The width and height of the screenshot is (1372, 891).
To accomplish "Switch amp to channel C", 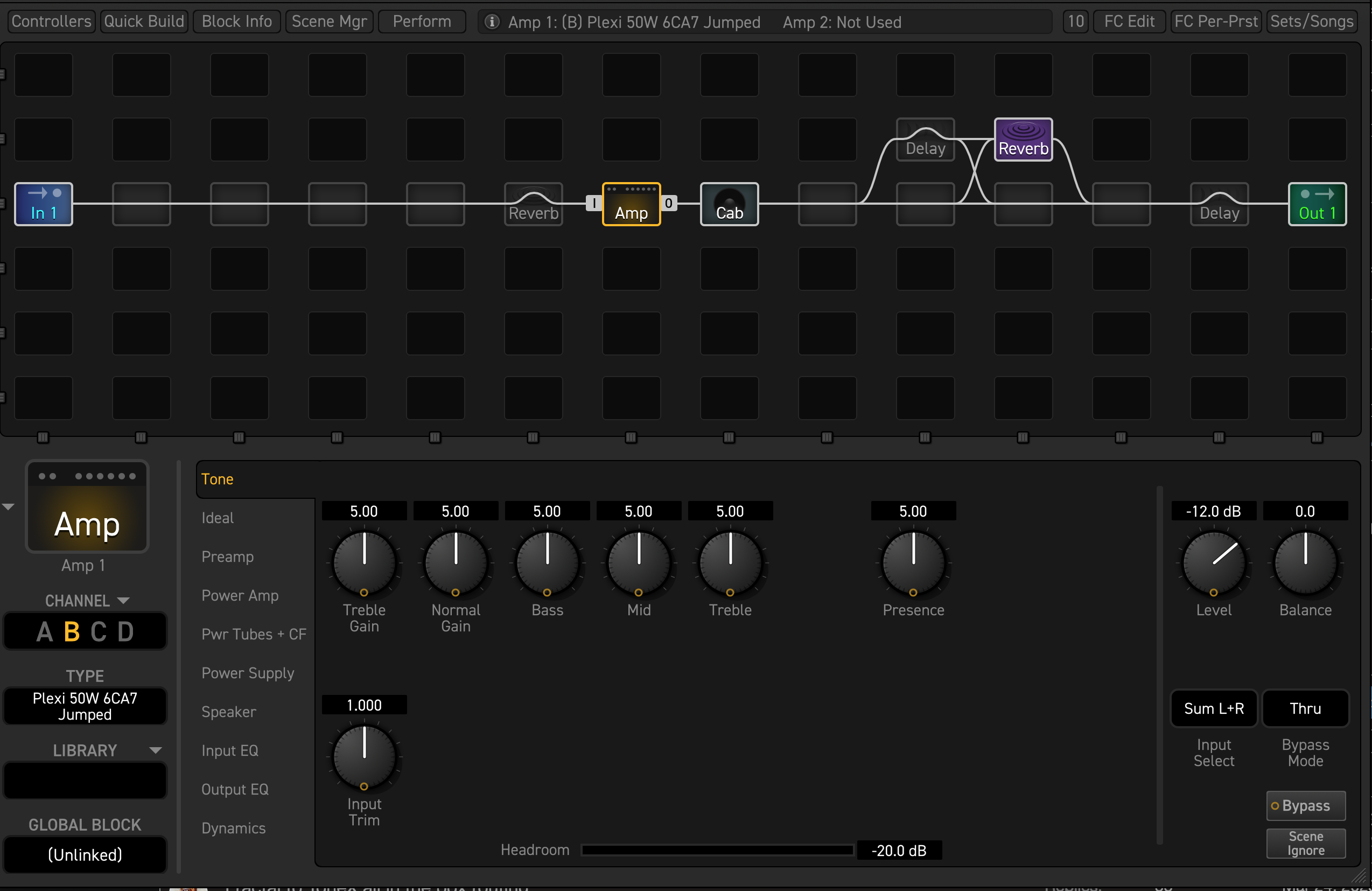I will pos(99,631).
